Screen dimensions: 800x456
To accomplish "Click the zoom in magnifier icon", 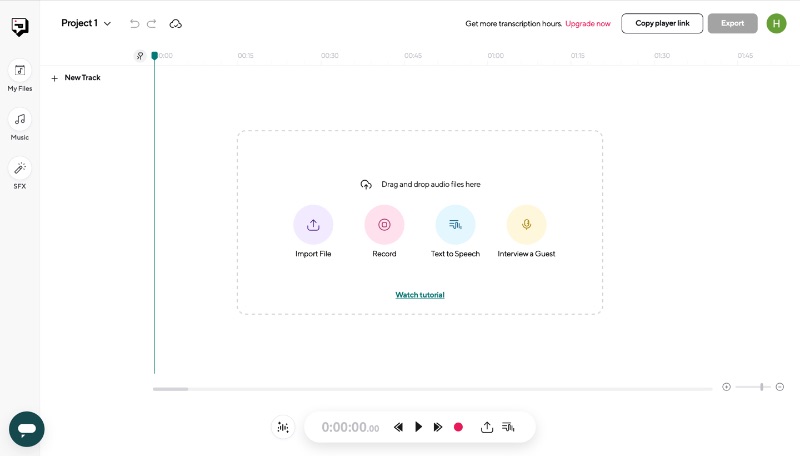I will (x=727, y=387).
